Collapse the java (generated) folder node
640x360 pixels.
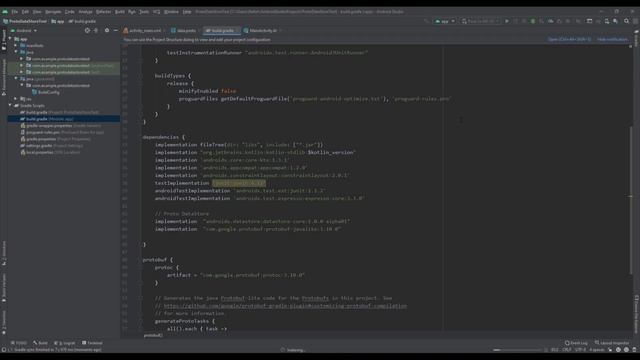coord(16,78)
